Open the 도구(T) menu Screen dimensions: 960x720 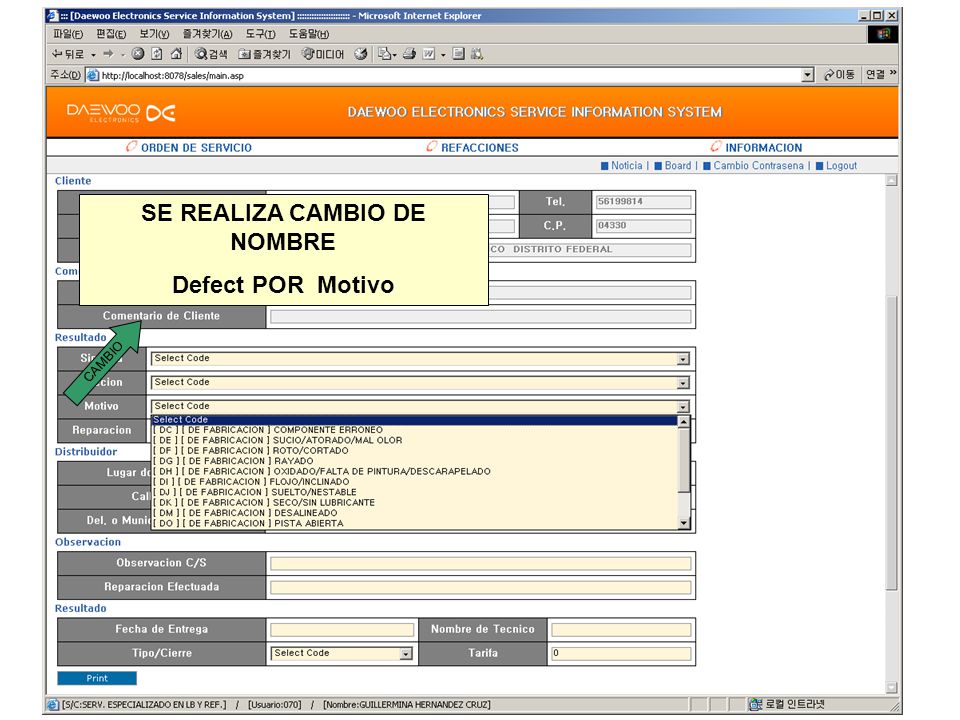[260, 34]
